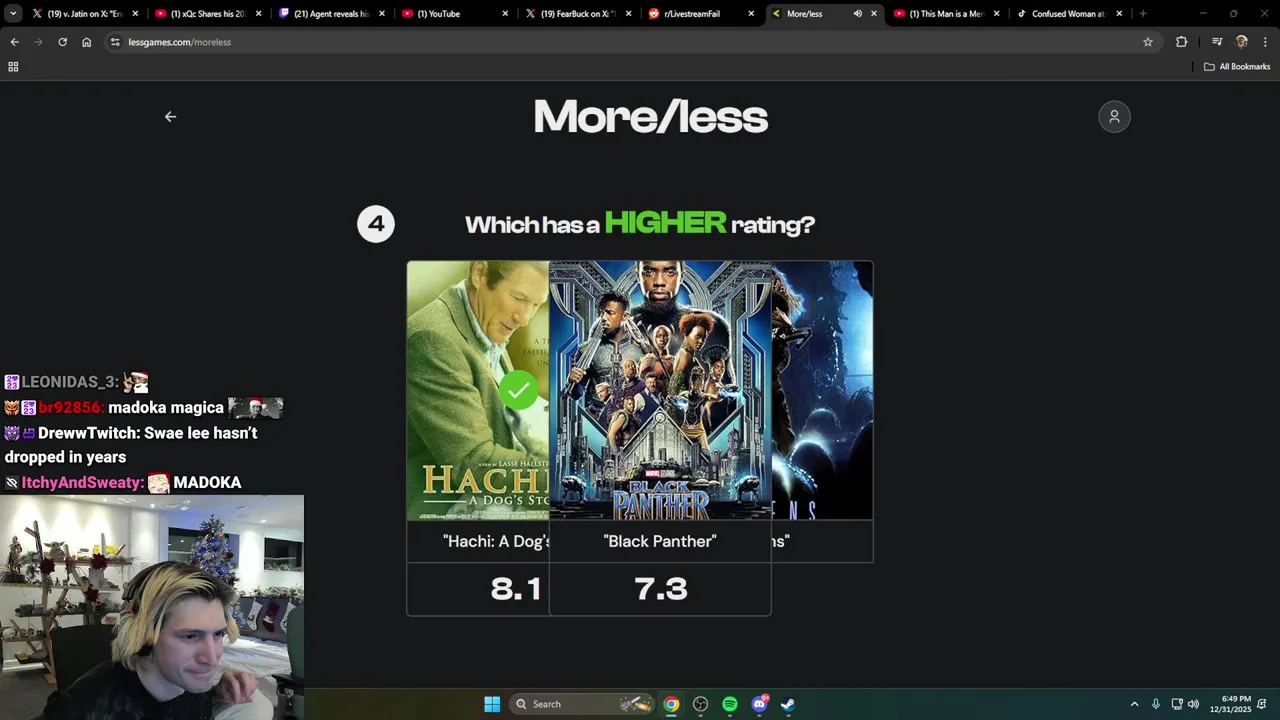This screenshot has height=720, width=1280.
Task: Close the r/LivestreamFail tab
Action: (751, 14)
